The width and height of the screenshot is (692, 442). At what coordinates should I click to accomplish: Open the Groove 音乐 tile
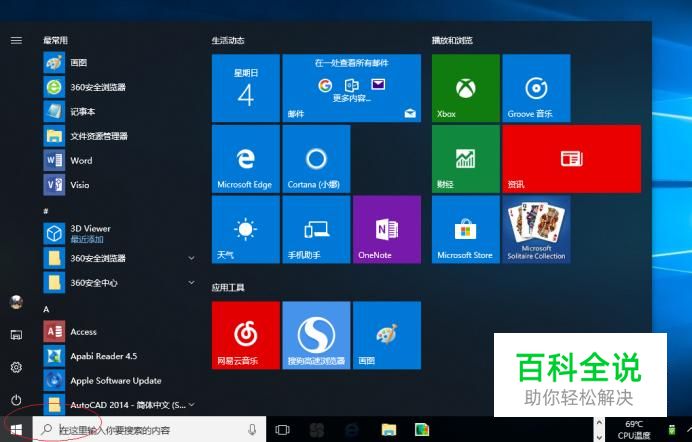pos(536,88)
